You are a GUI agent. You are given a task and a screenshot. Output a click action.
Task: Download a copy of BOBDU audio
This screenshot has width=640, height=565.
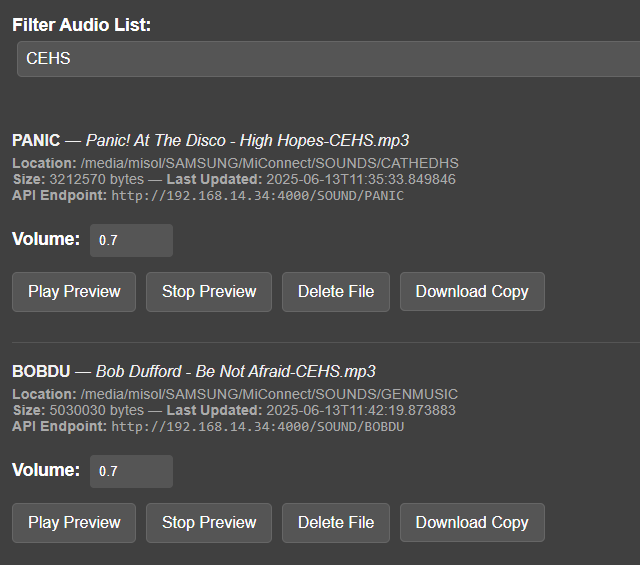(x=472, y=522)
